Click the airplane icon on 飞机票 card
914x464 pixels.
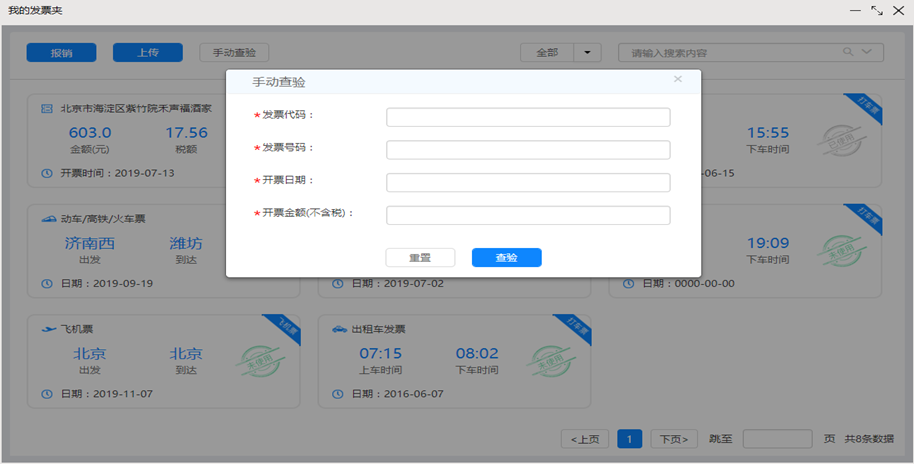point(47,329)
